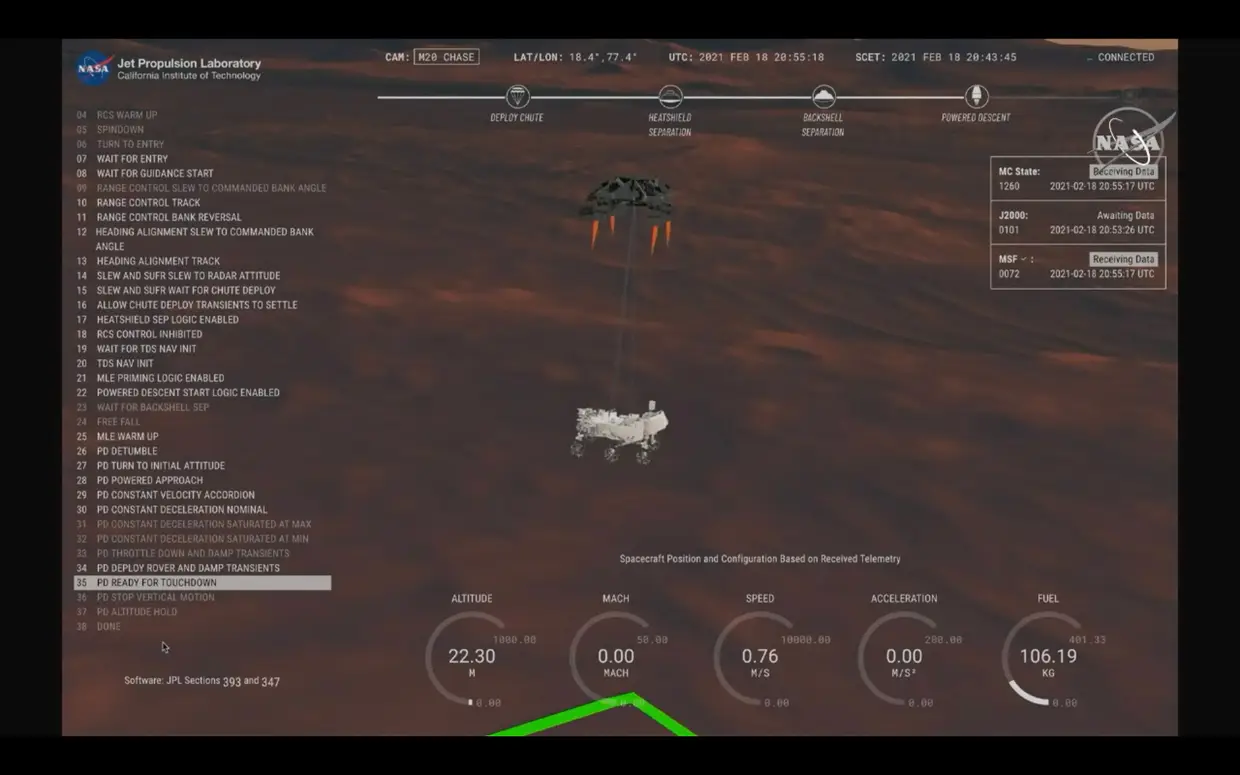Click the LAT/LON 18.4°,77.4° readout
The width and height of the screenshot is (1240, 775).
tap(575, 57)
